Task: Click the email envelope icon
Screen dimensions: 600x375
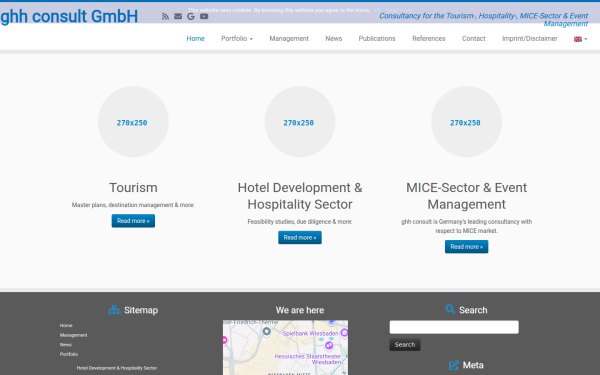Action: pyautogui.click(x=178, y=16)
